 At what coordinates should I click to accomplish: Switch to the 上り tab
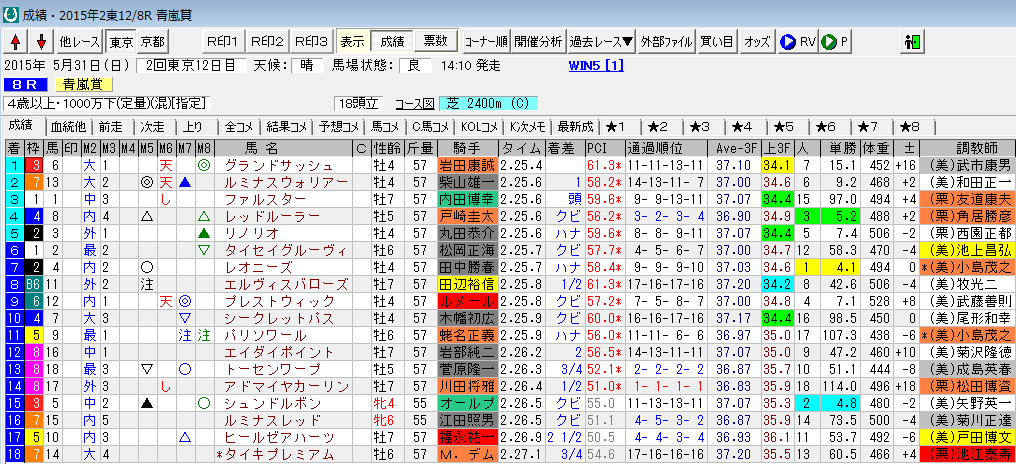(192, 127)
